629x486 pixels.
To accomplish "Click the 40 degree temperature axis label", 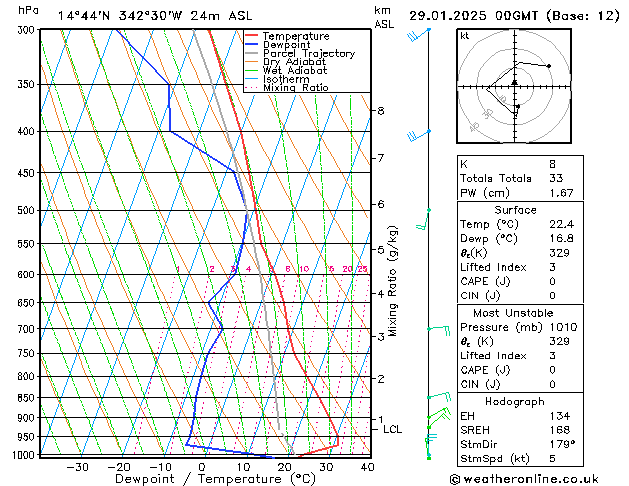I will 367,467.
